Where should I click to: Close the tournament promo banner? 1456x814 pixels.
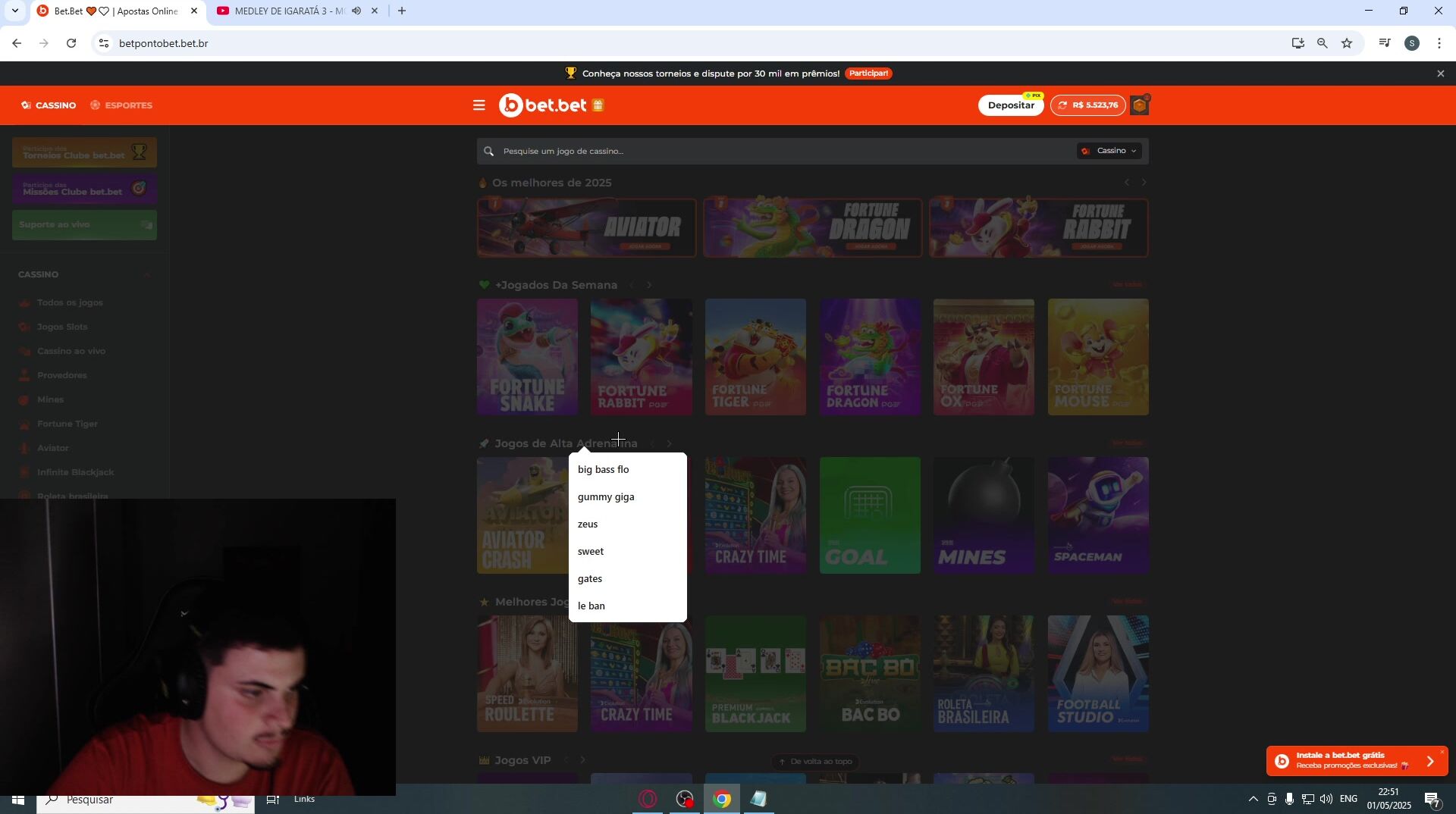[x=1440, y=74]
